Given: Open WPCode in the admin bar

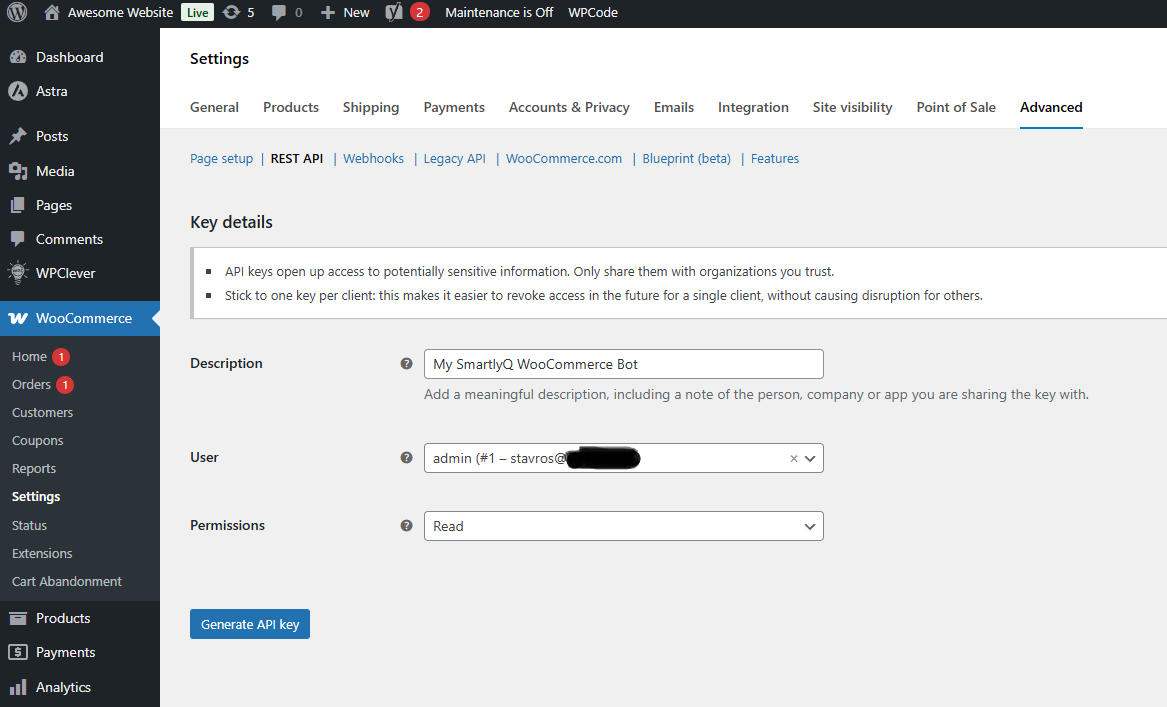Looking at the screenshot, I should 593,13.
